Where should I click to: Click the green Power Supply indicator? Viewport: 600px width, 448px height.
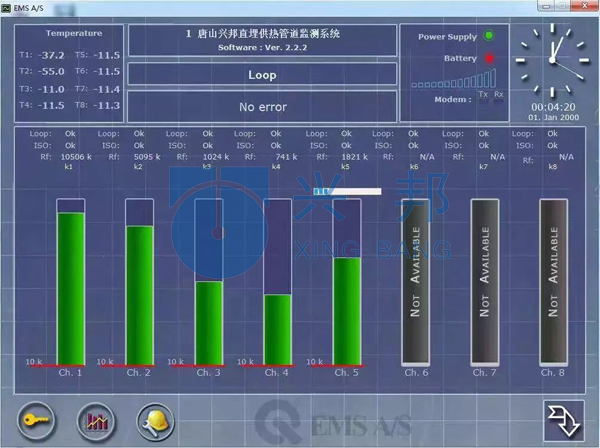[x=489, y=36]
